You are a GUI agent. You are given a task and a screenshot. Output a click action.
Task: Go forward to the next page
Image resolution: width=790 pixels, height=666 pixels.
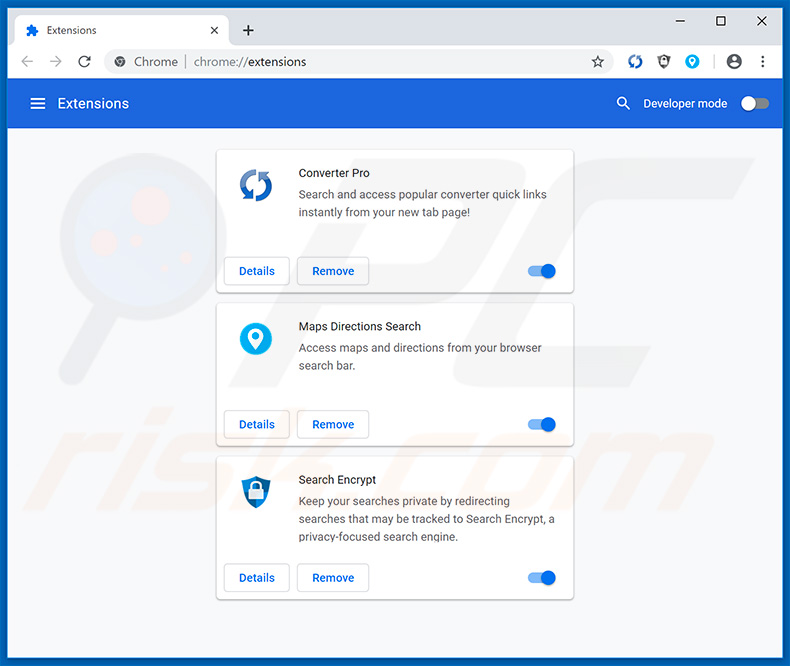(x=55, y=61)
